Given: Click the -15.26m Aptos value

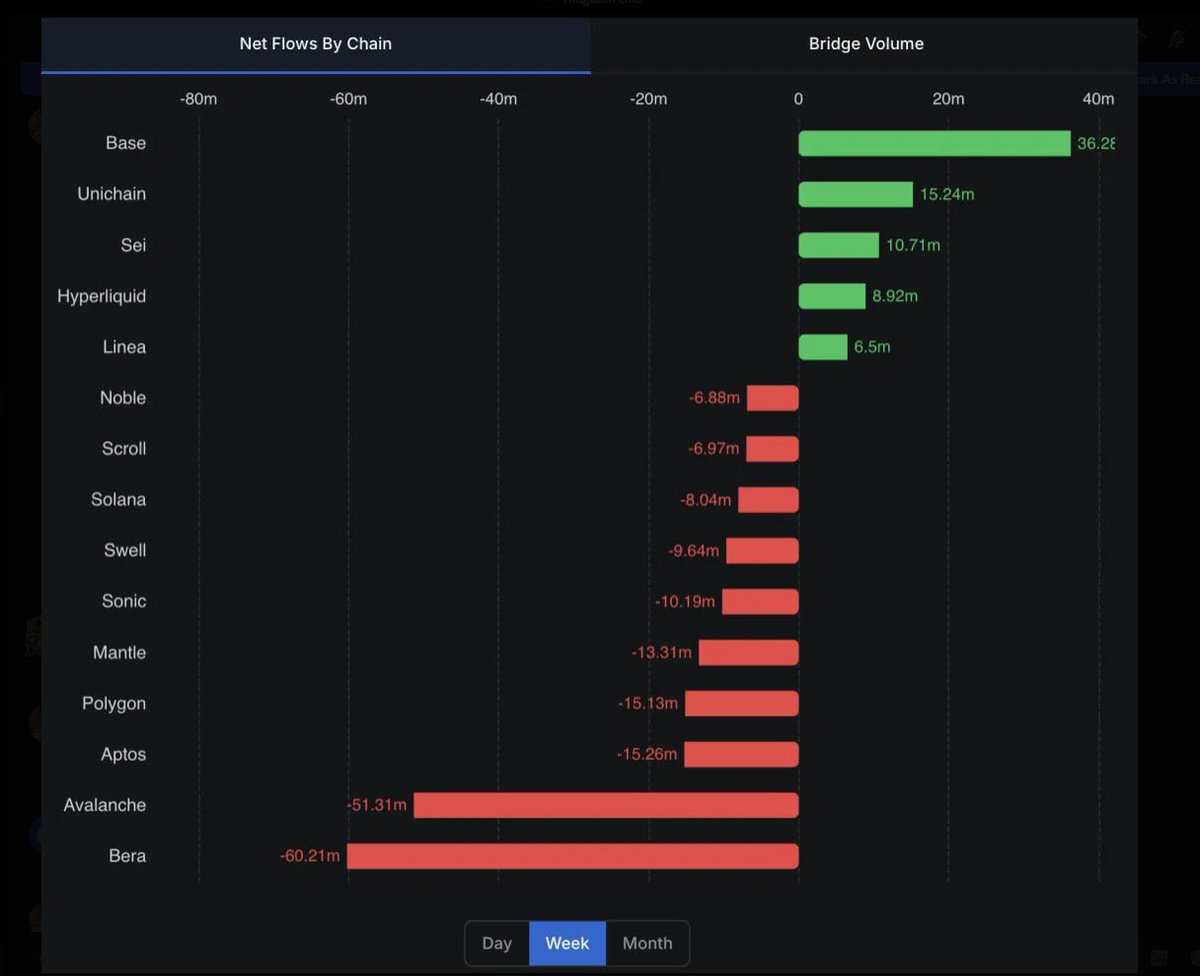Looking at the screenshot, I should (x=647, y=755).
